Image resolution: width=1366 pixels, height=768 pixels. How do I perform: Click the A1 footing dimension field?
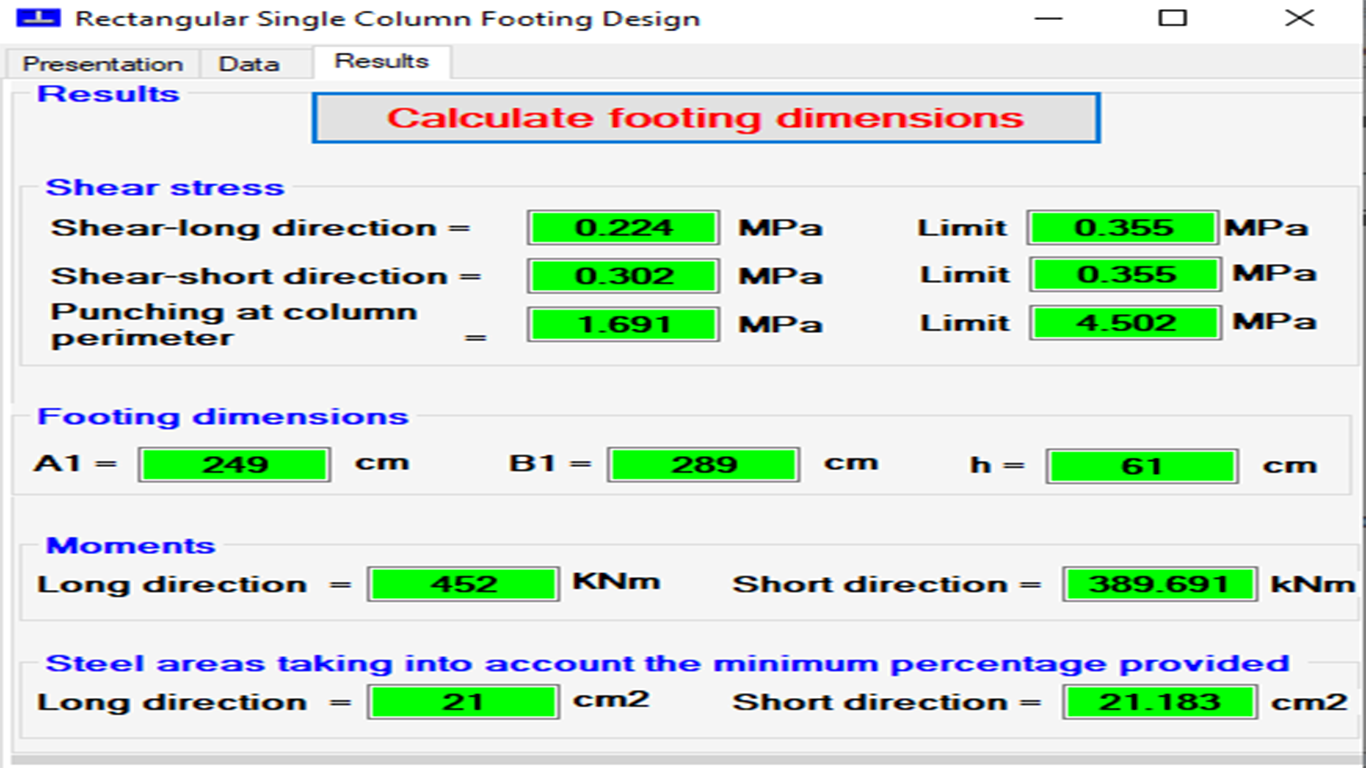(235, 465)
